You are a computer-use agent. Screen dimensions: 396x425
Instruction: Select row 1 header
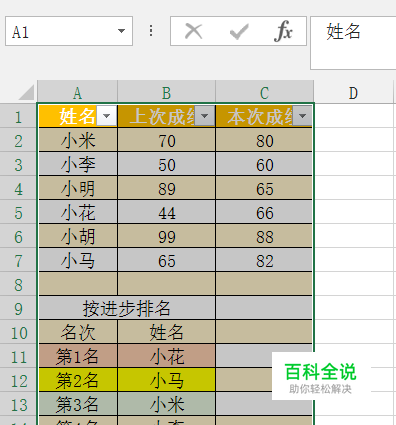18,117
